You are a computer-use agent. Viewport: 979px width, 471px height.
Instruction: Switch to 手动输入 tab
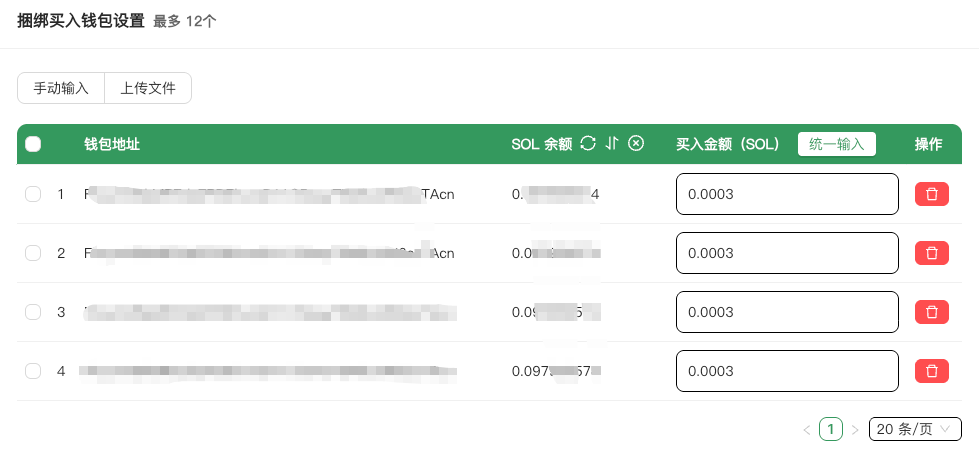[x=61, y=88]
